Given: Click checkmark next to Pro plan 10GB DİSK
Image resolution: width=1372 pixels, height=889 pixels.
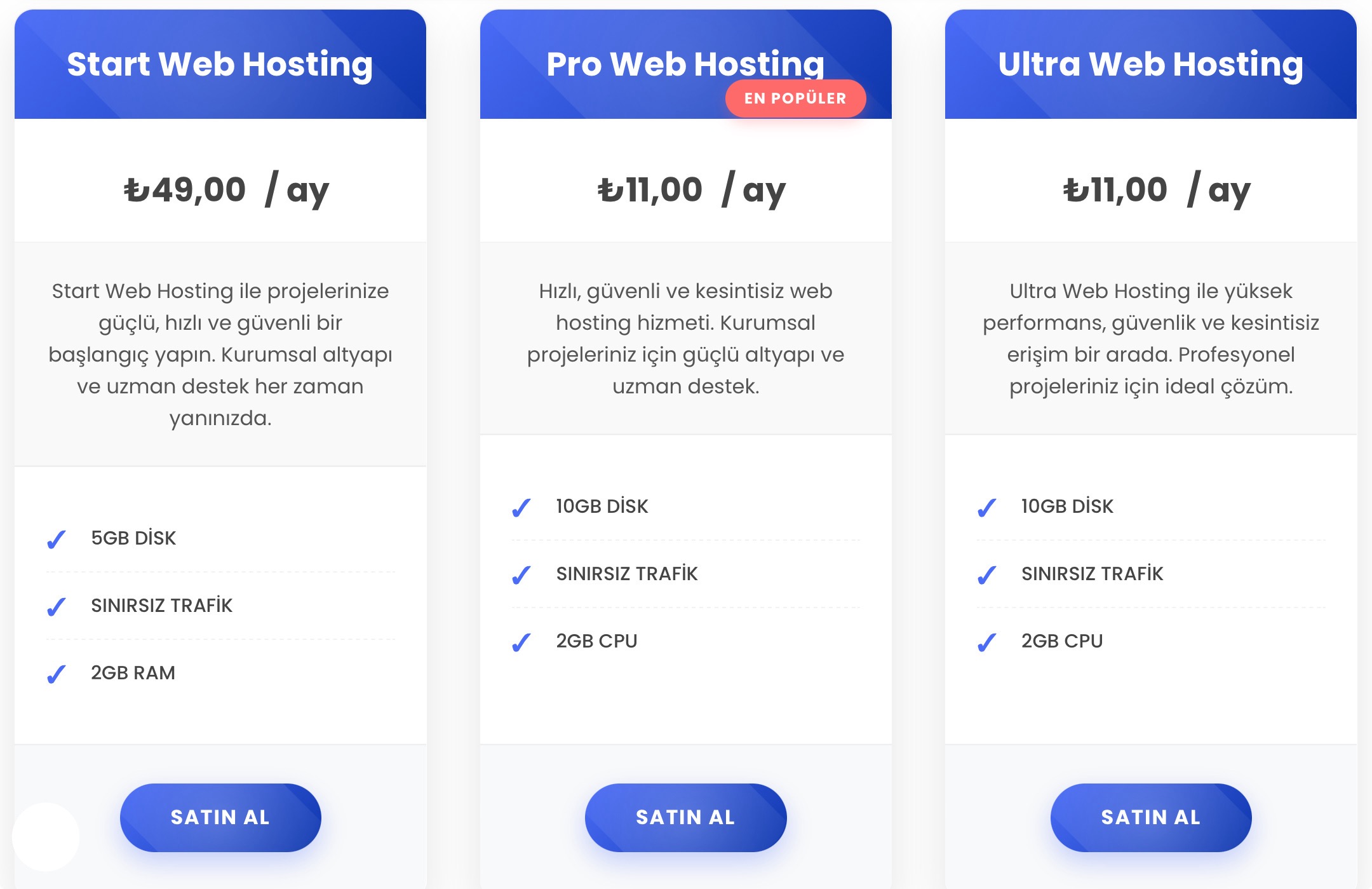Looking at the screenshot, I should click(521, 508).
